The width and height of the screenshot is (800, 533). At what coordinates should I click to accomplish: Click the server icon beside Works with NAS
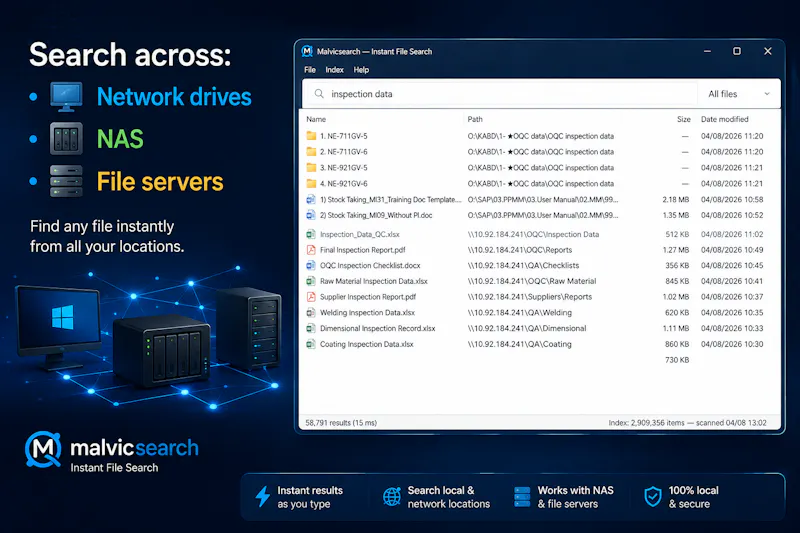pyautogui.click(x=522, y=497)
